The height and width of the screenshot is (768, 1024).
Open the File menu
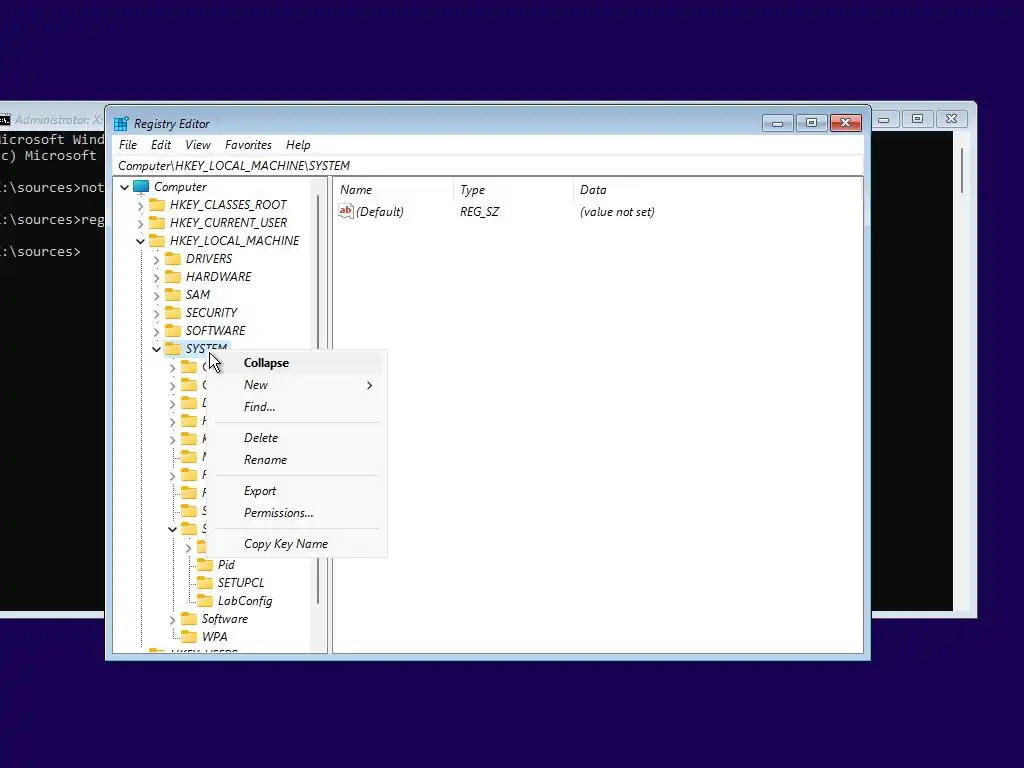pos(128,145)
